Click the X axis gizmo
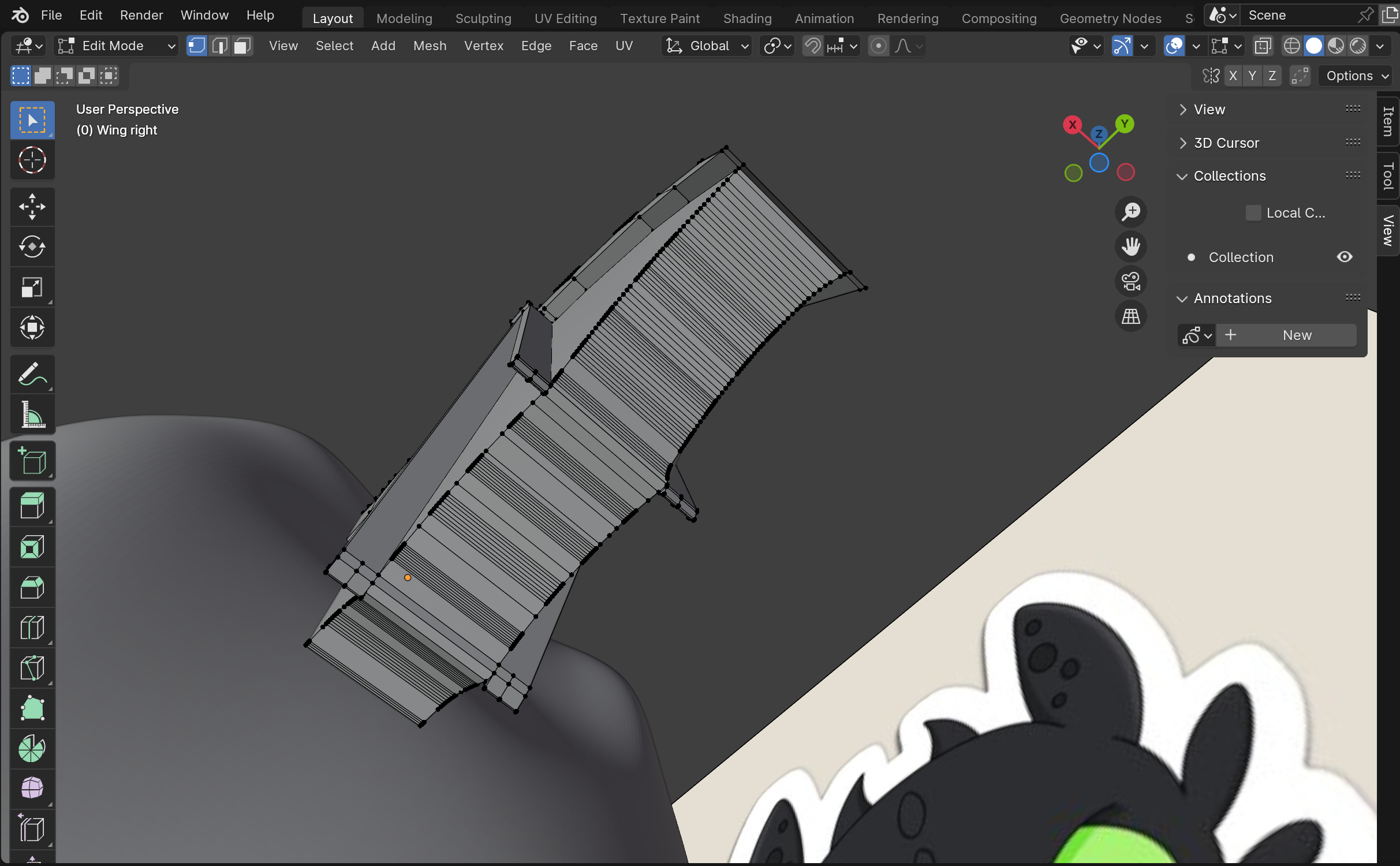Image resolution: width=1400 pixels, height=866 pixels. coord(1072,125)
